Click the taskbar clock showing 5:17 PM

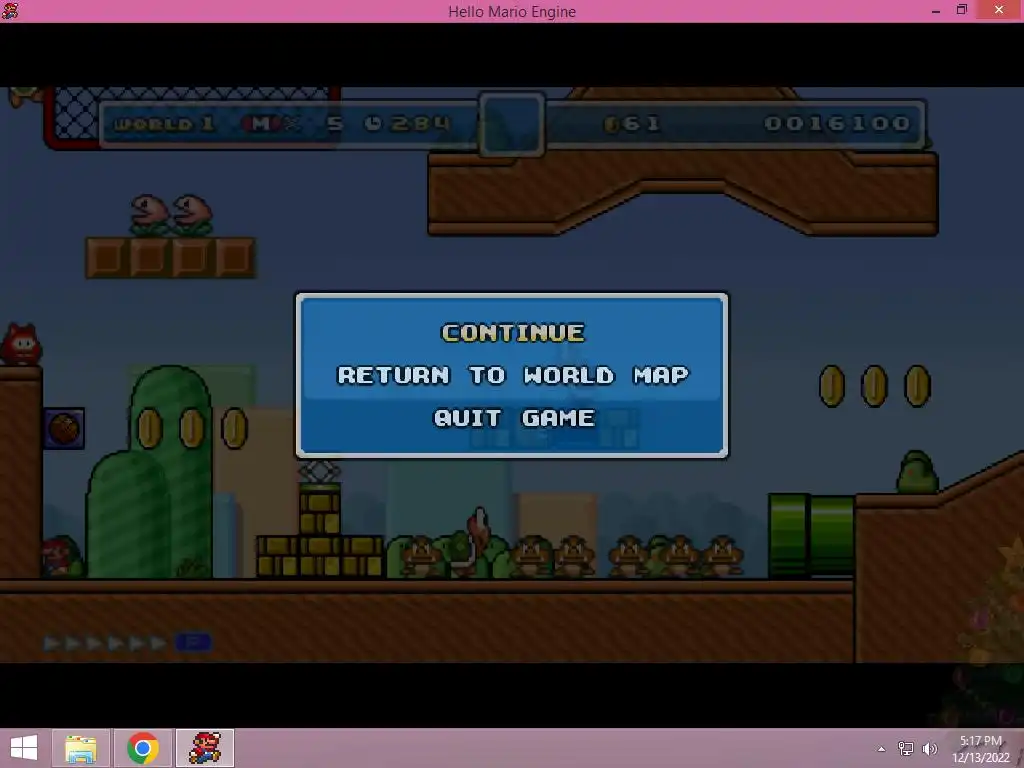[x=980, y=749]
